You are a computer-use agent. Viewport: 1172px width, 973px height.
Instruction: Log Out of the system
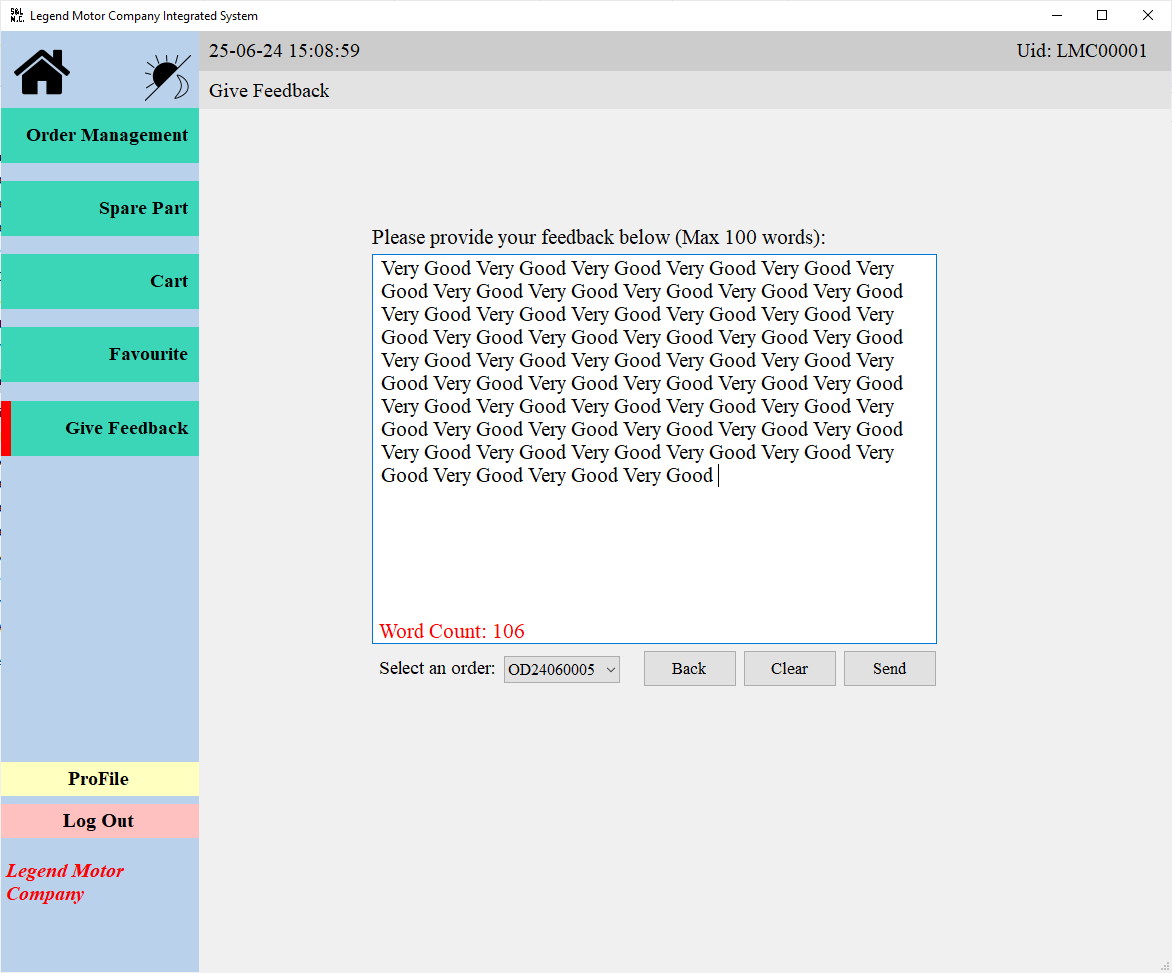99,820
